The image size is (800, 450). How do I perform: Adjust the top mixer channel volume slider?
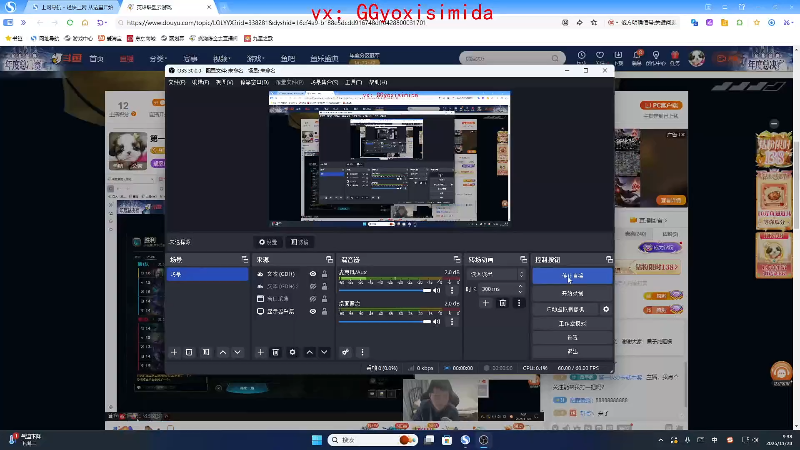pyautogui.click(x=385, y=290)
